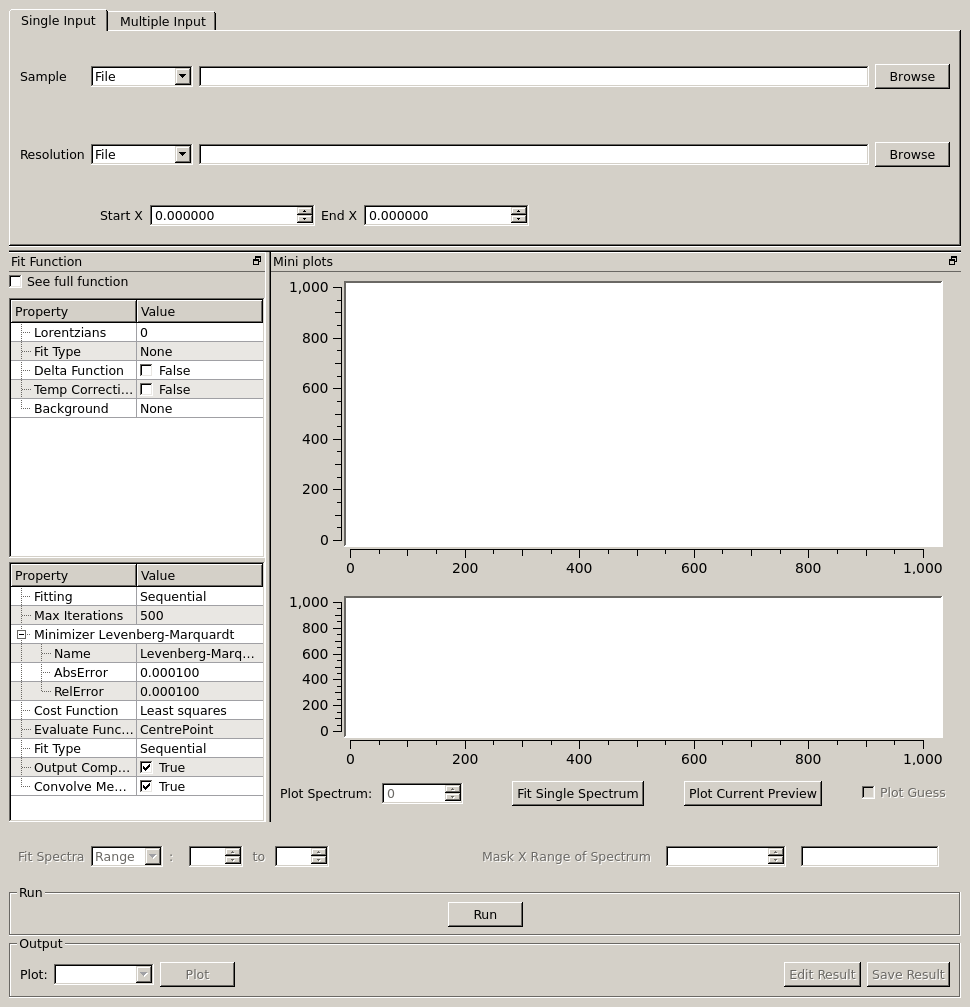The image size is (970, 1007).
Task: Click the Resolution file path field
Action: click(533, 154)
